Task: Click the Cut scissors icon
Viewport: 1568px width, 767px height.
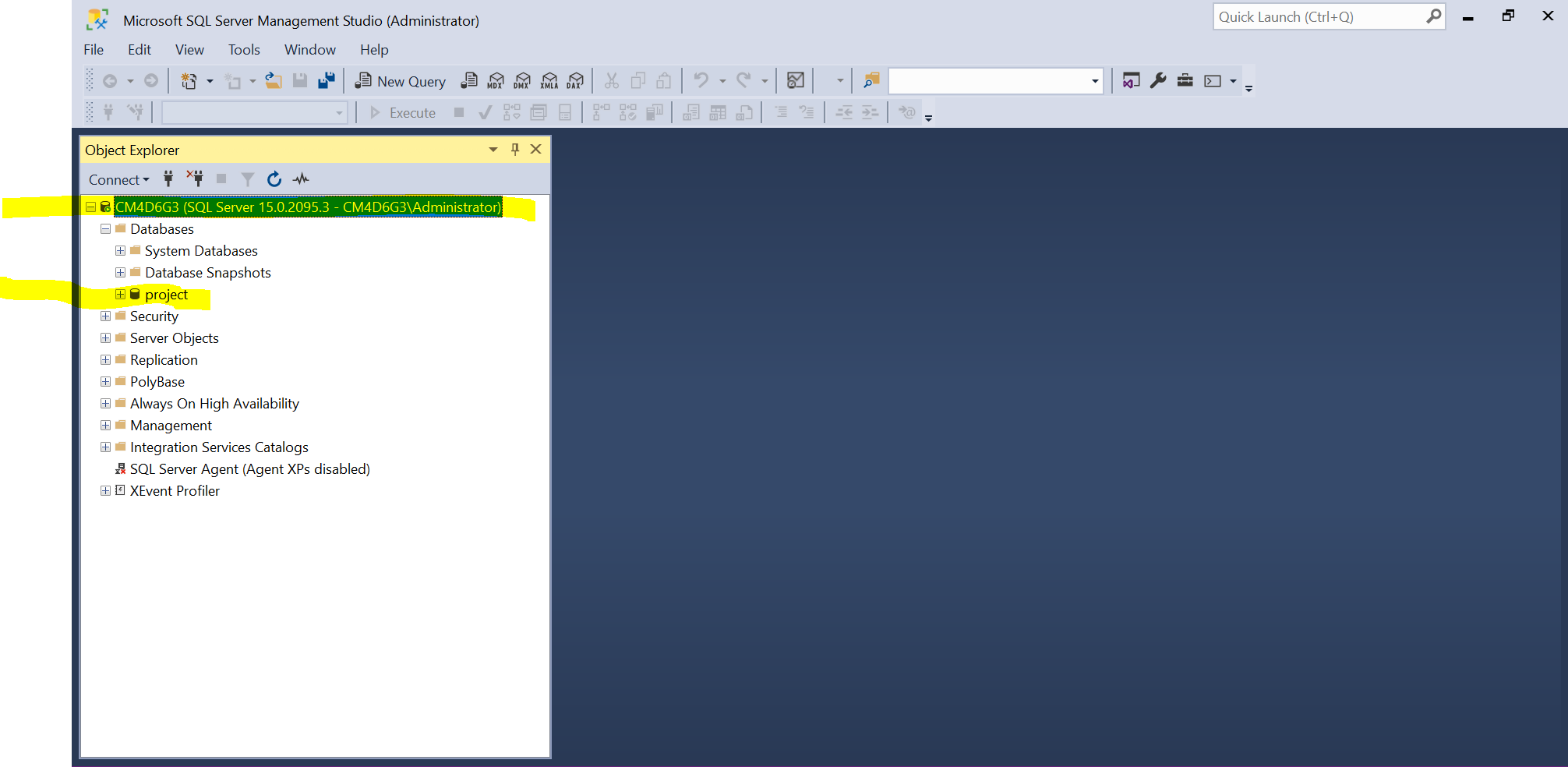Action: coord(612,81)
